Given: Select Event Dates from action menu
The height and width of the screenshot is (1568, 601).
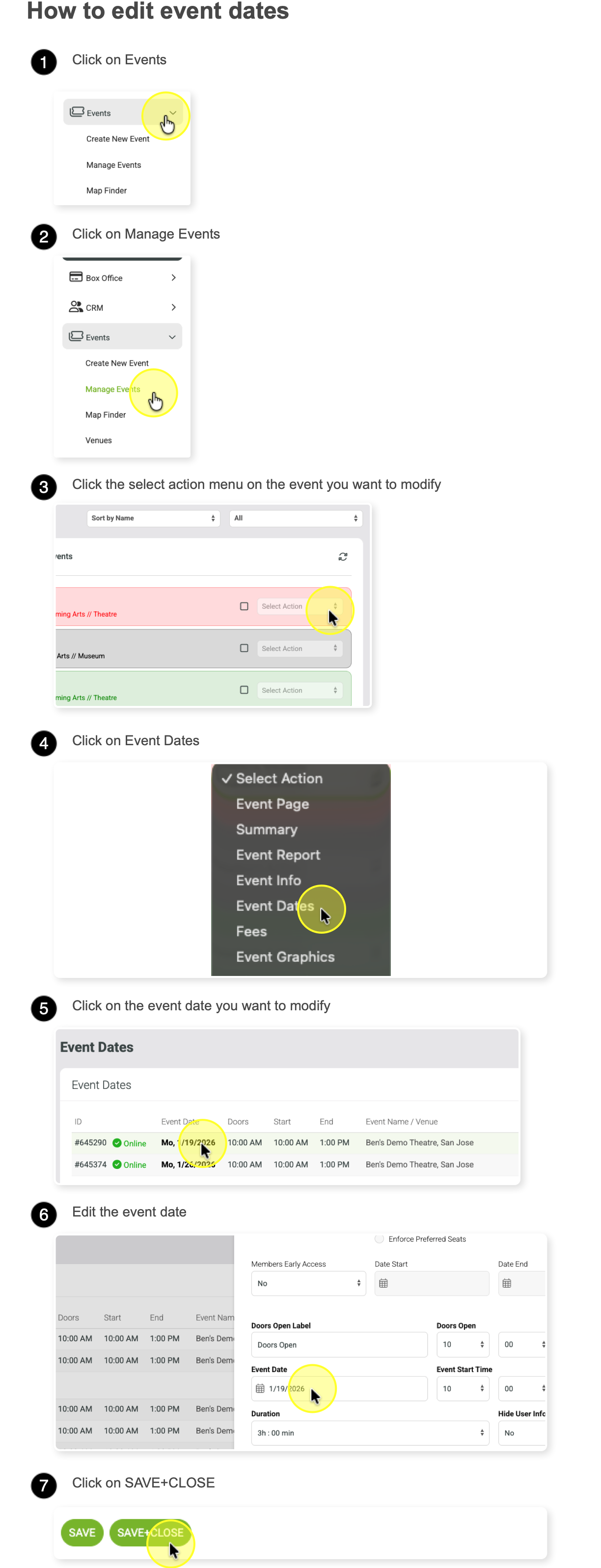Looking at the screenshot, I should (274, 906).
